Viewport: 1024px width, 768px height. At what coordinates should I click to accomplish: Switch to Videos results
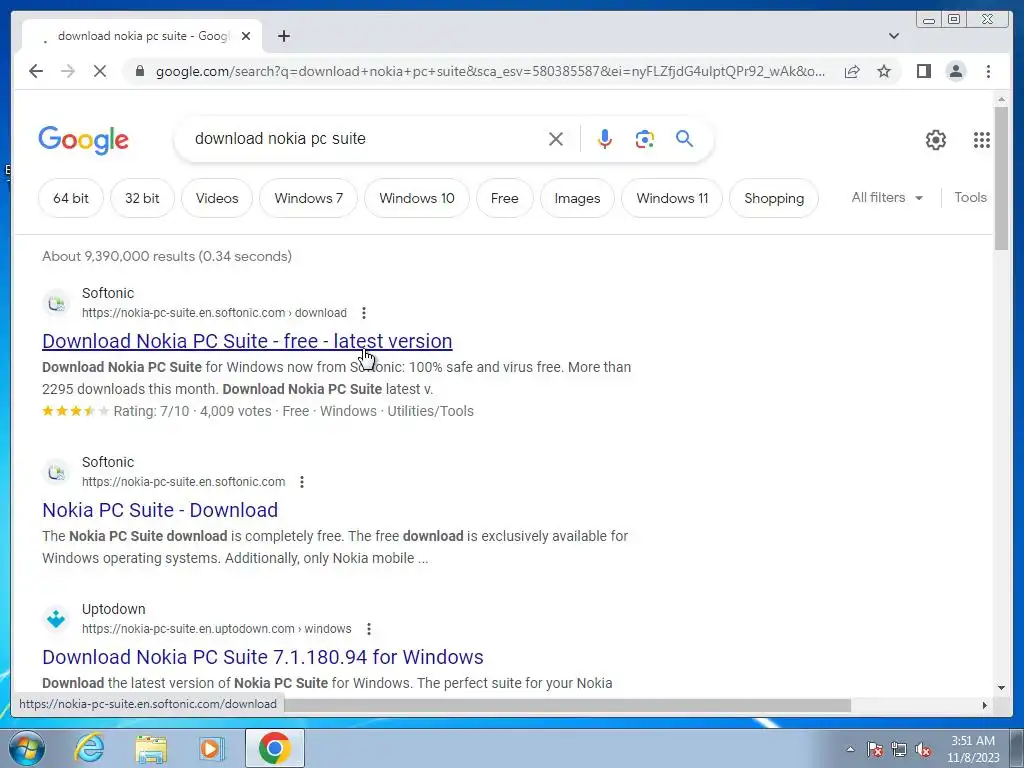click(x=217, y=198)
